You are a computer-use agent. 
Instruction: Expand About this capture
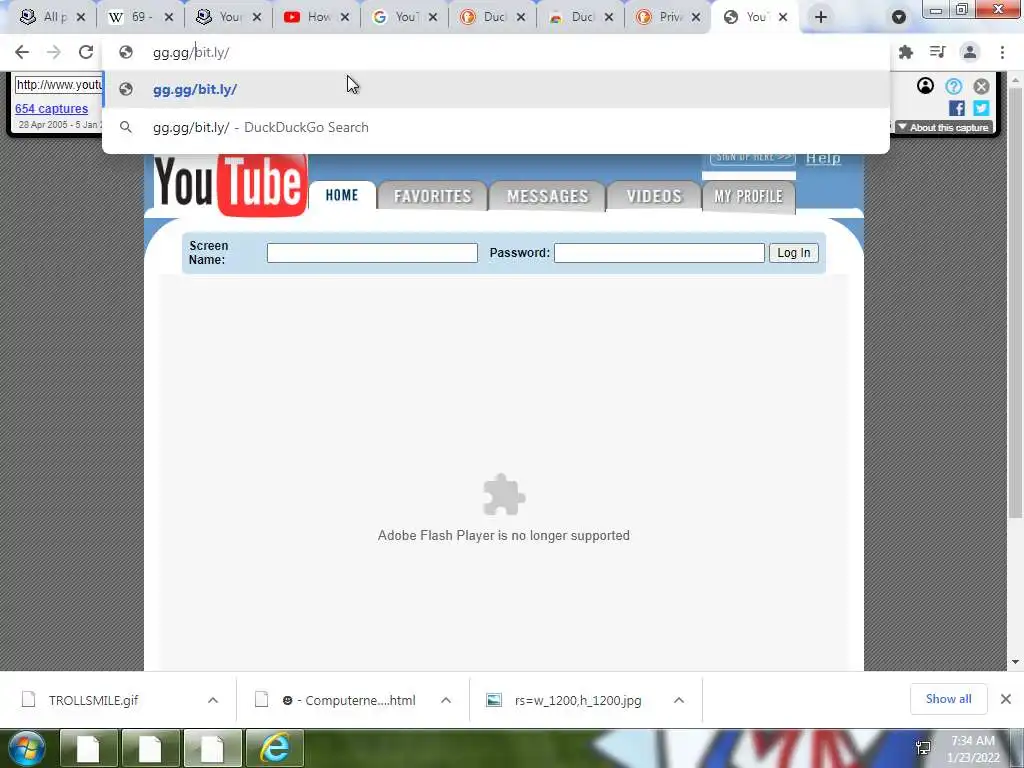click(x=944, y=127)
